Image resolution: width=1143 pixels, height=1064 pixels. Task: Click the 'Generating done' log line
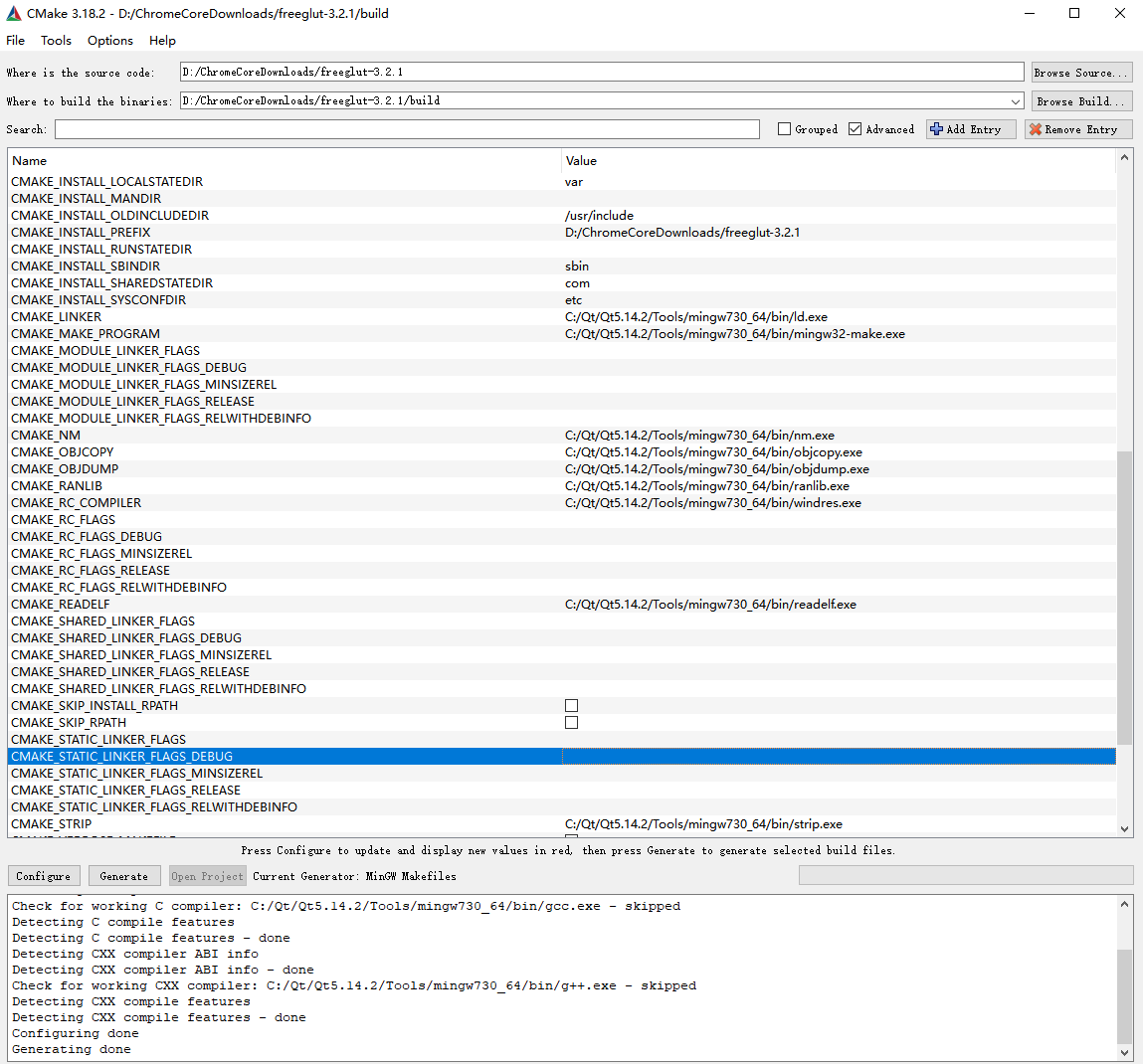[72, 1049]
